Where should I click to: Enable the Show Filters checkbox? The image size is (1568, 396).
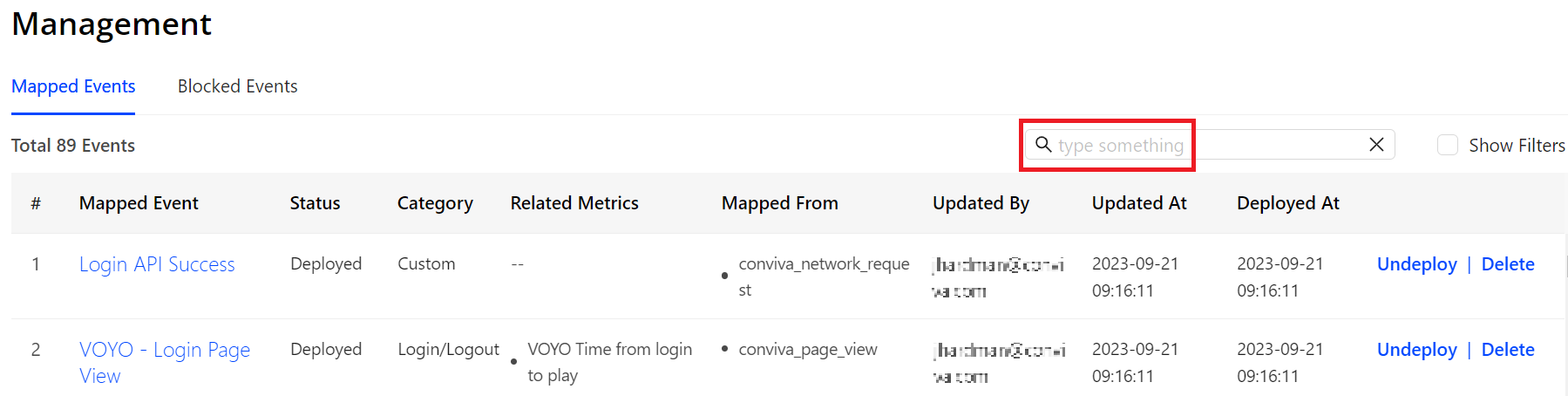tap(1448, 145)
